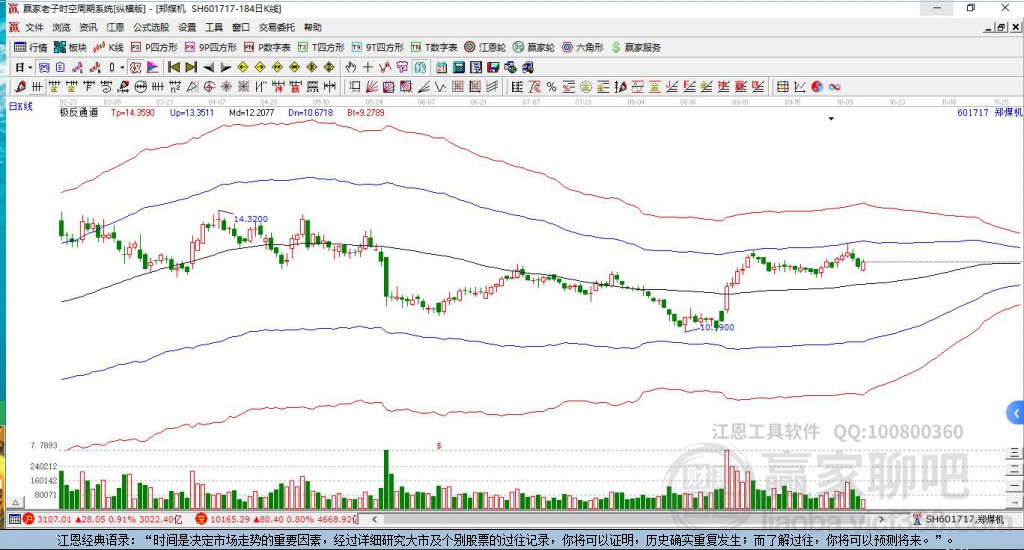Click the 日K线 label
Screen dimensions: 1024x550
20,106
